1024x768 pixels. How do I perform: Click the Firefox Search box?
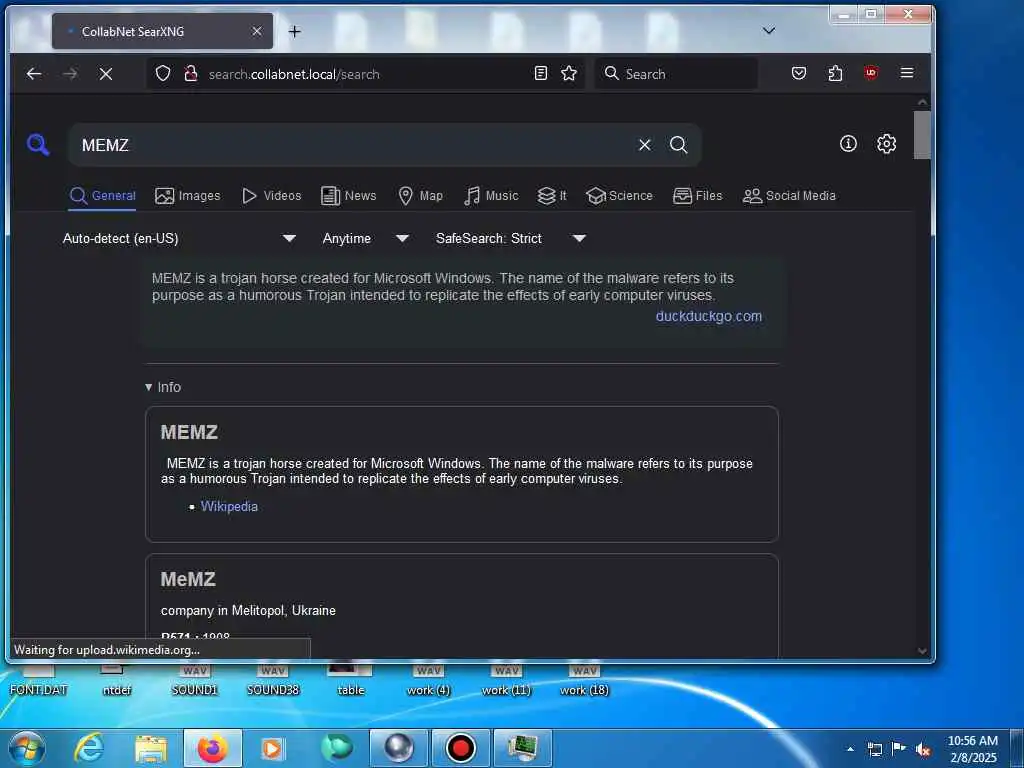[676, 73]
